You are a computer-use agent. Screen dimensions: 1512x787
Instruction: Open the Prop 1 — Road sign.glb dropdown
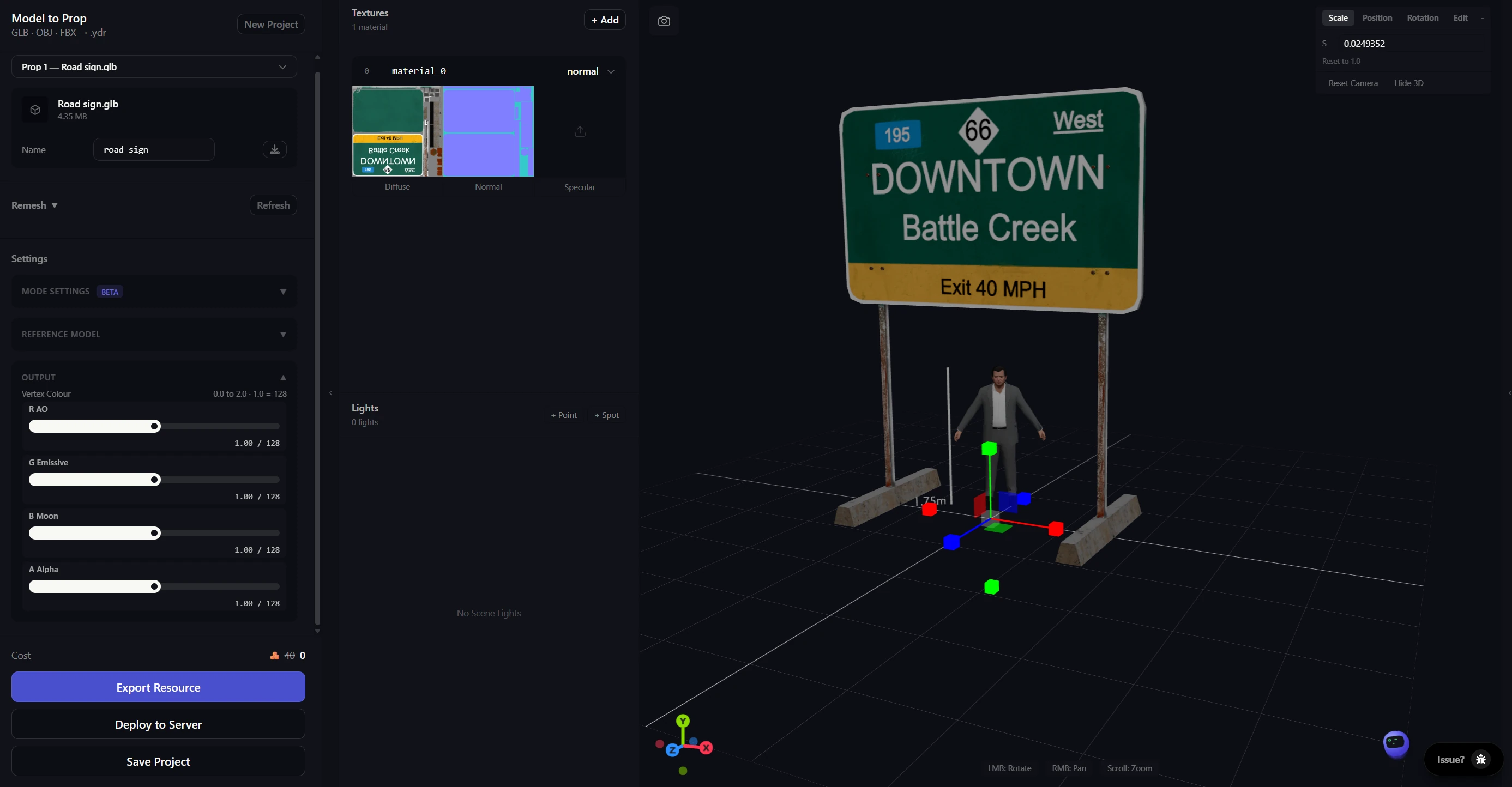pyautogui.click(x=154, y=67)
